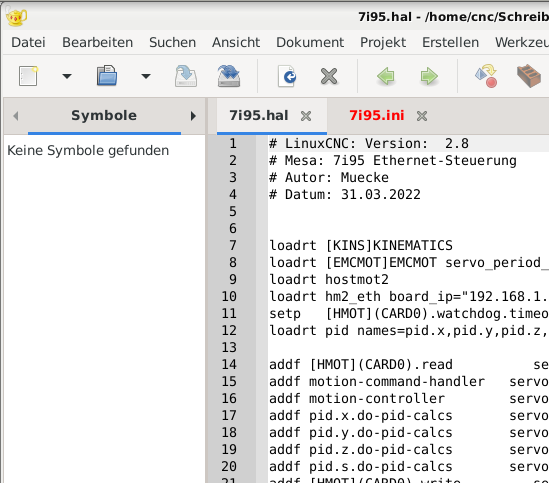Open the New file dropdown arrow
This screenshot has height=483, width=549.
[x=67, y=76]
